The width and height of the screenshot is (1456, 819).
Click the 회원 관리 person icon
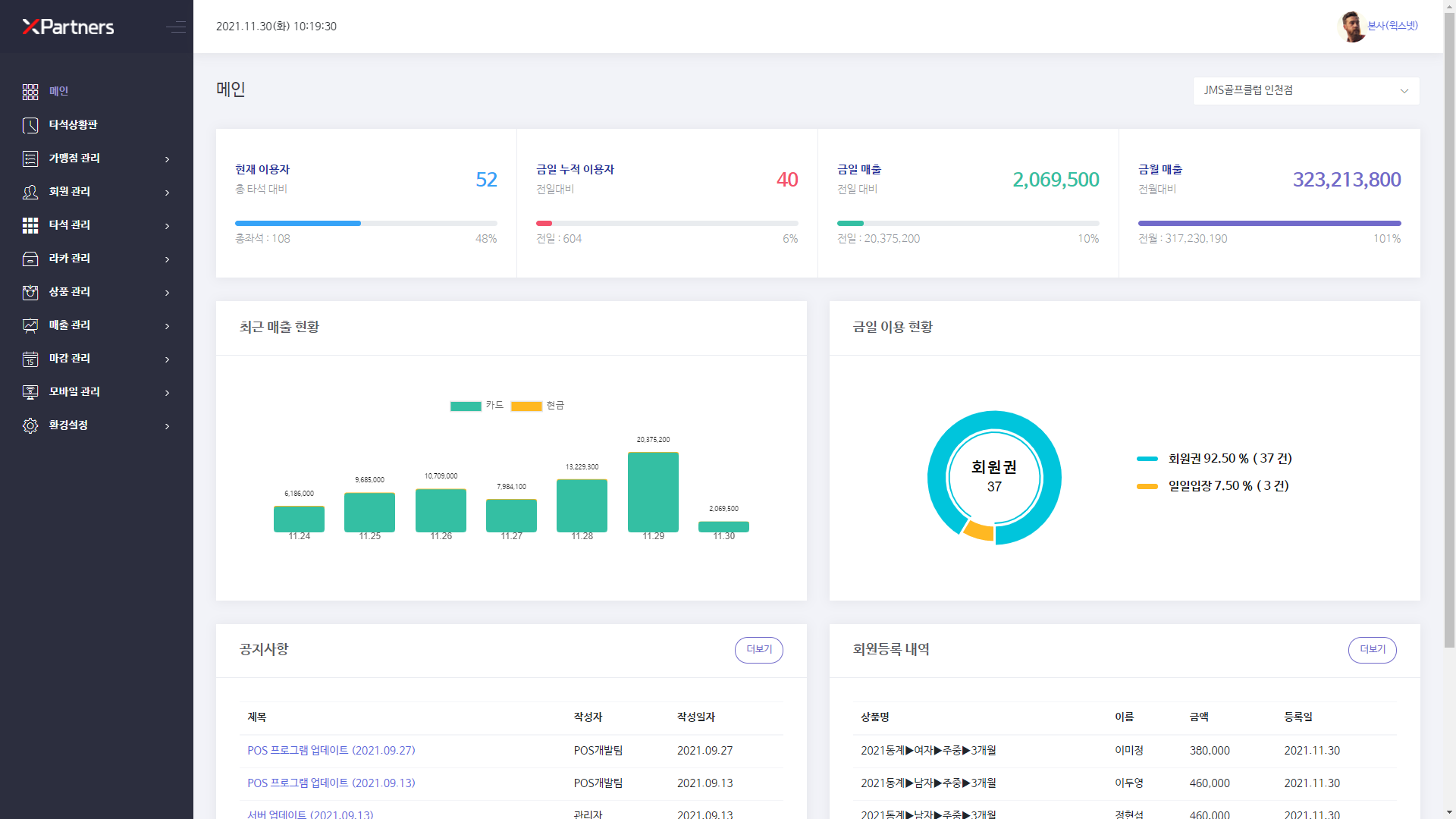click(30, 192)
